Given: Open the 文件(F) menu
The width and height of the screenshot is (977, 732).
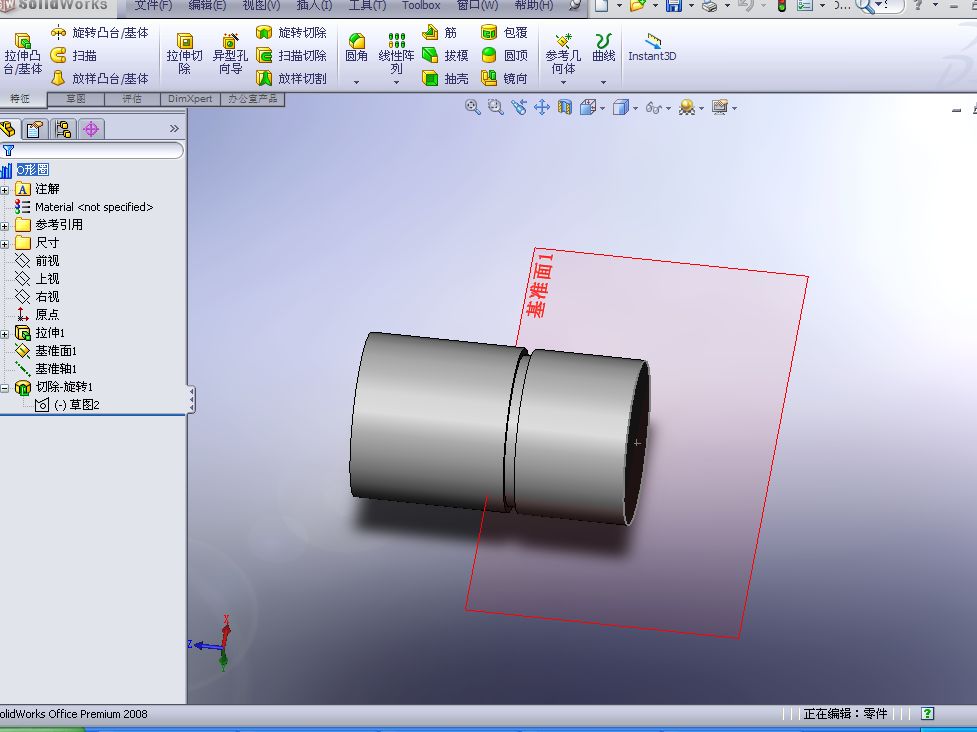Looking at the screenshot, I should 153,6.
